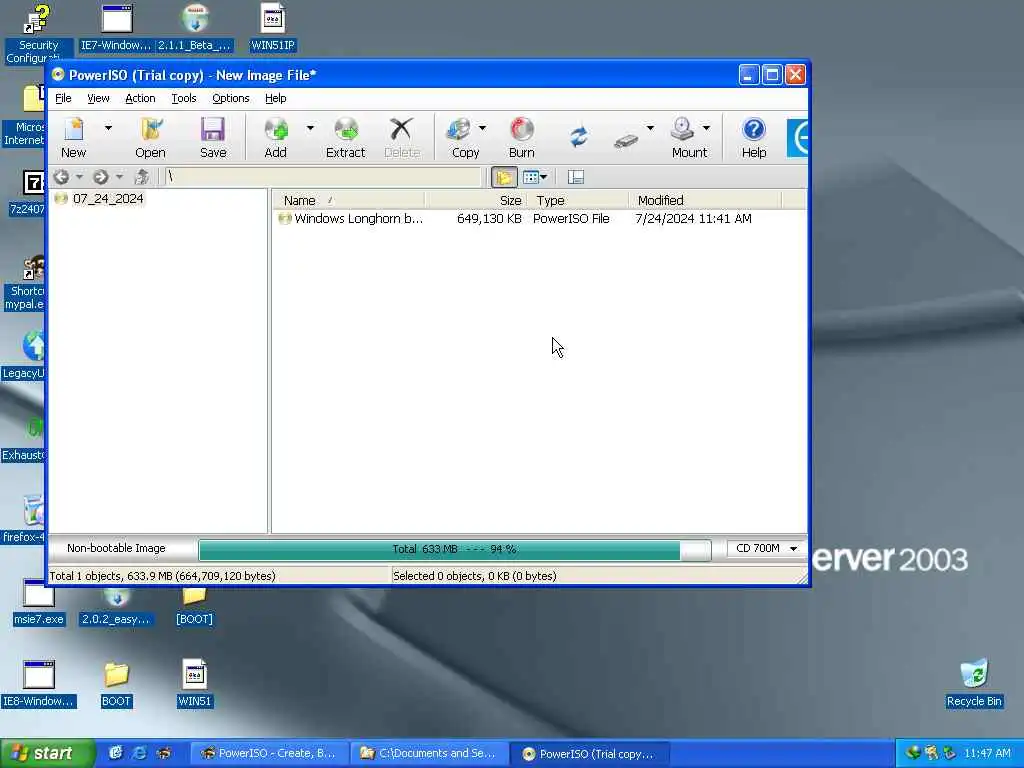The image size is (1024, 768).
Task: Sort by Type column header
Action: (578, 200)
